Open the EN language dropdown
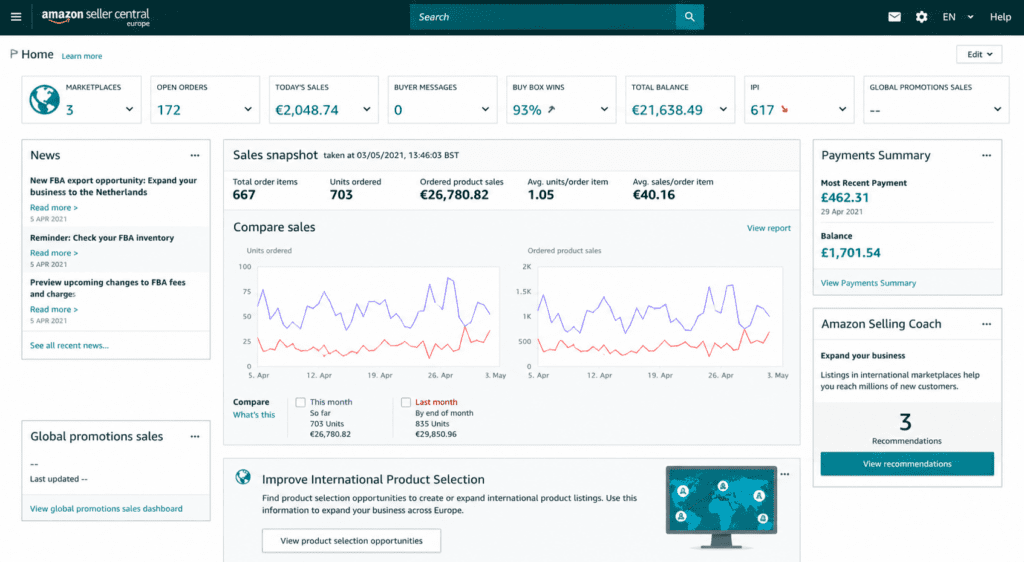This screenshot has width=1024, height=562. [957, 17]
